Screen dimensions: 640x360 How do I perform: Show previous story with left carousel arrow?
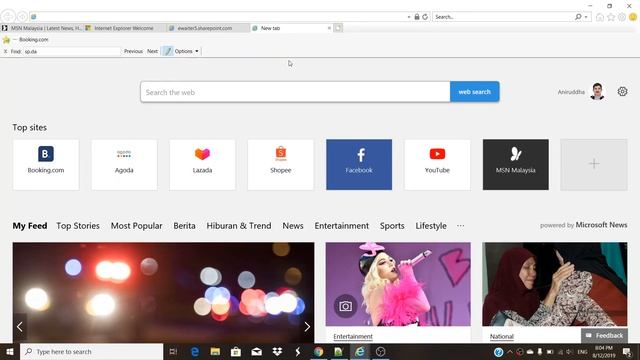click(20, 326)
